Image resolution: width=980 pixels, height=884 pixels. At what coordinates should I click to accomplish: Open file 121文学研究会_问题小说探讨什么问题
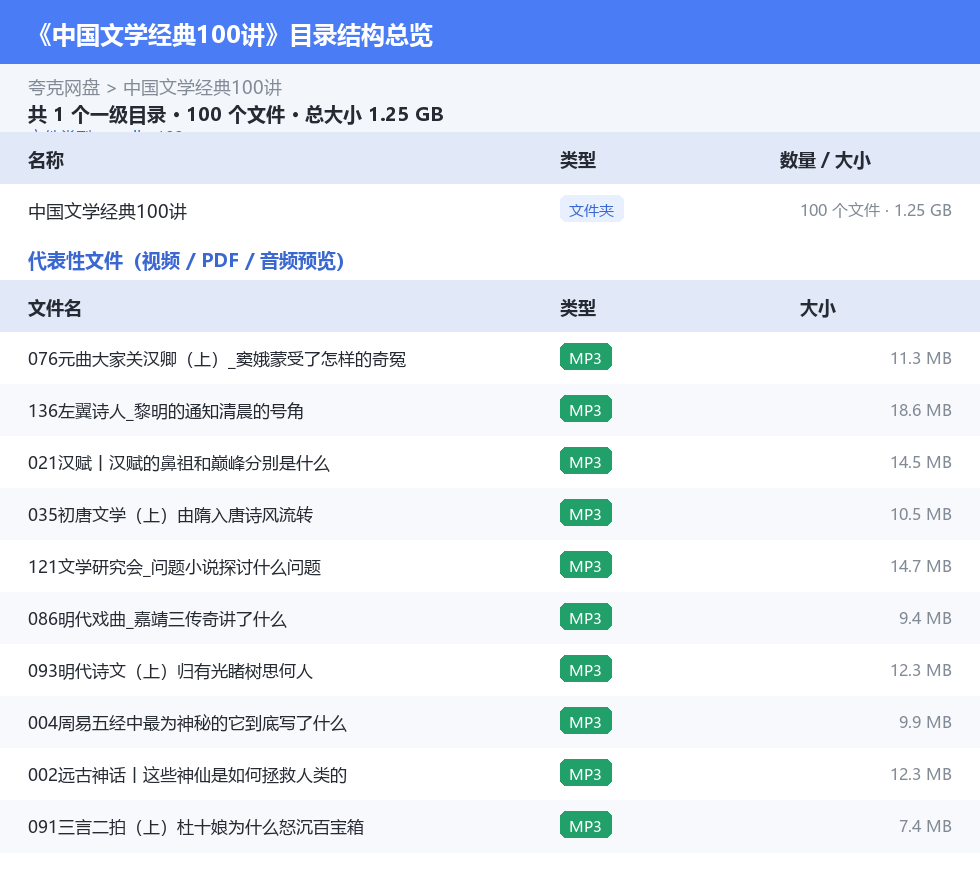pos(174,566)
